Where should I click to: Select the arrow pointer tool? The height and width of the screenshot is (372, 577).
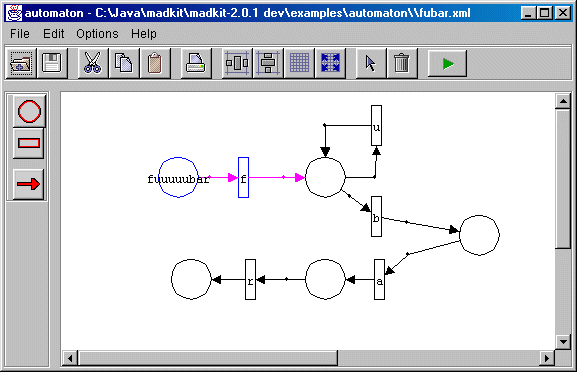point(371,63)
